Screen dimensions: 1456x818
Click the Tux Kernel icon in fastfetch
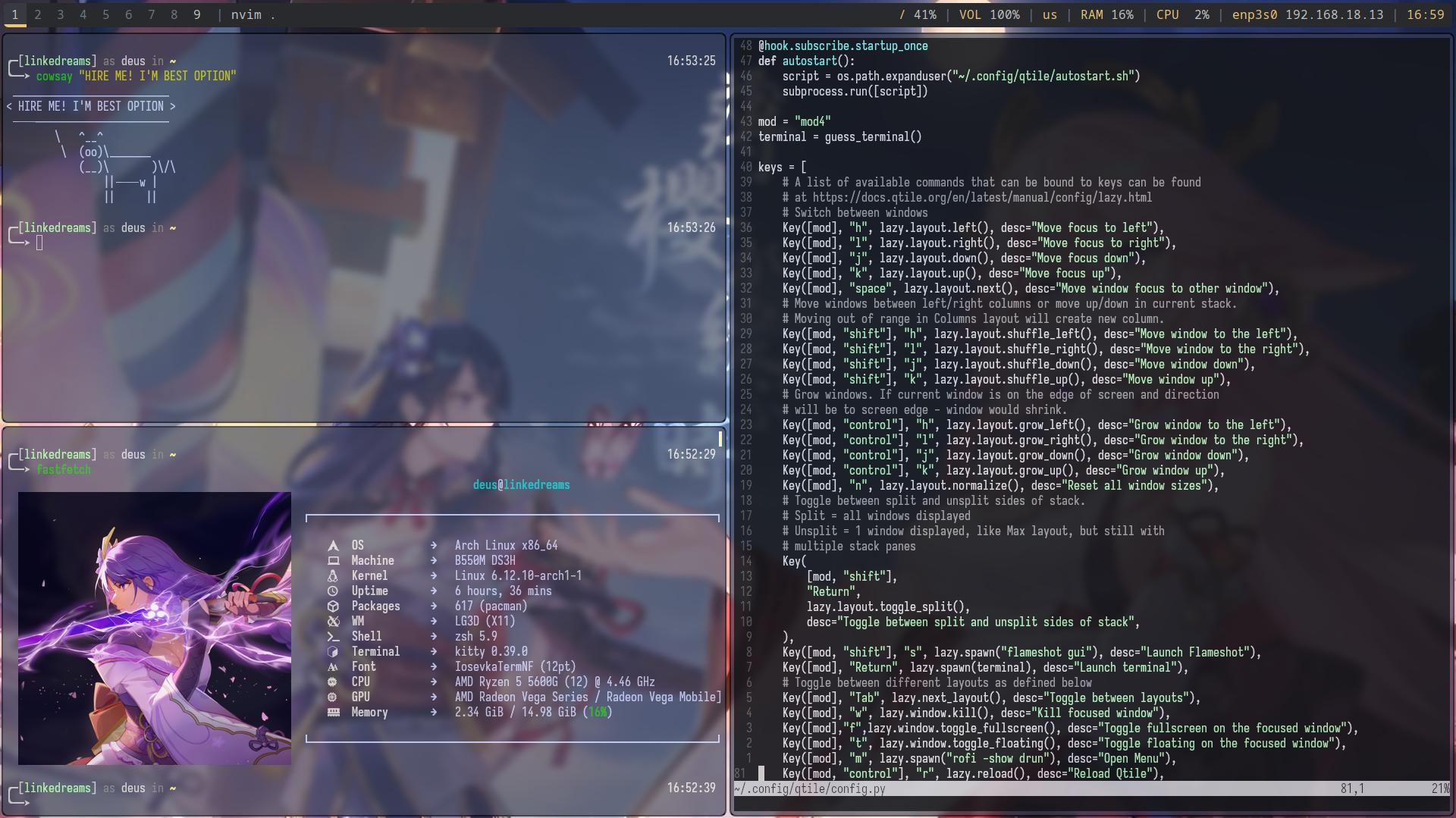coord(333,575)
